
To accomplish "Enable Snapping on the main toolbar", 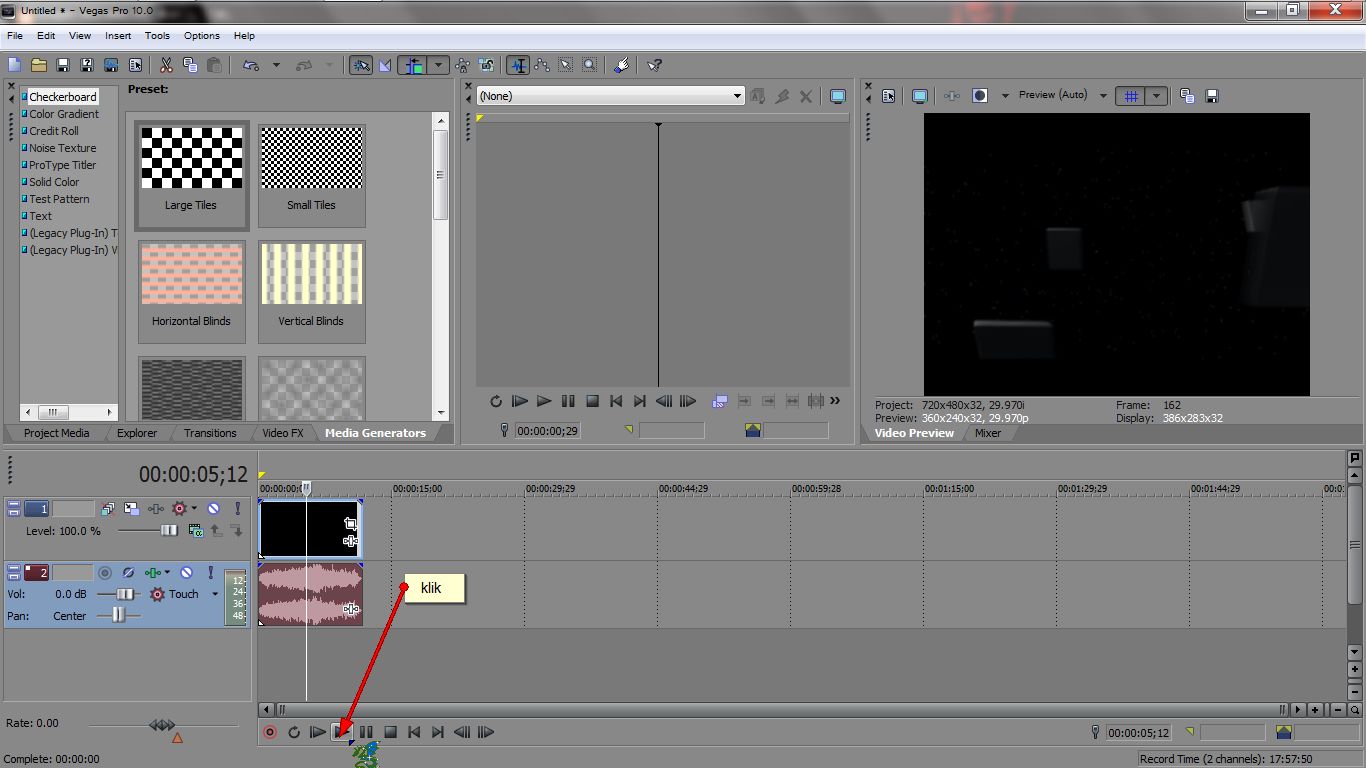I will click(x=412, y=64).
